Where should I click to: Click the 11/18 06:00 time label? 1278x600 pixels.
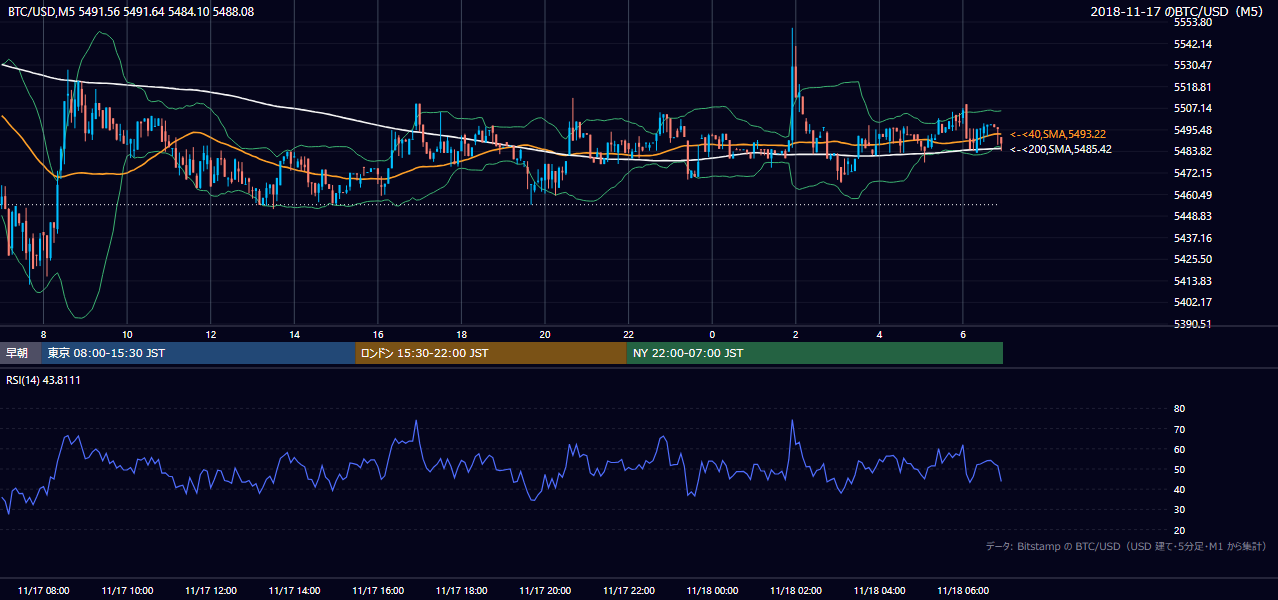(x=962, y=590)
